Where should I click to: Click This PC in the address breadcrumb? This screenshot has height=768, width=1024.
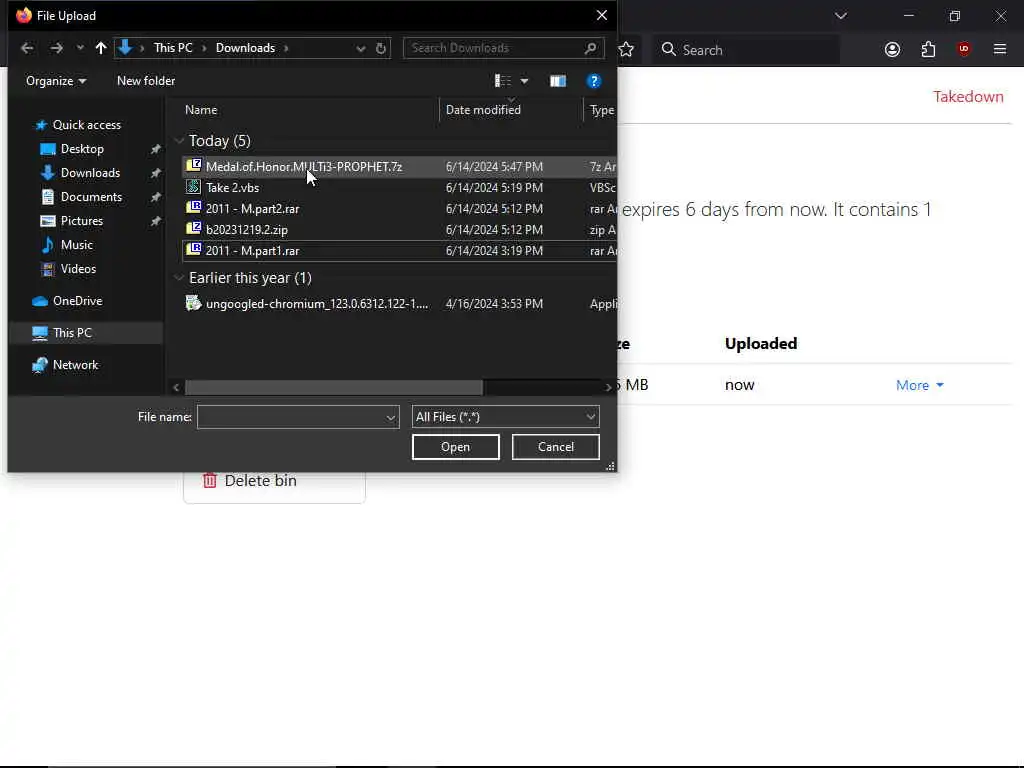point(173,48)
